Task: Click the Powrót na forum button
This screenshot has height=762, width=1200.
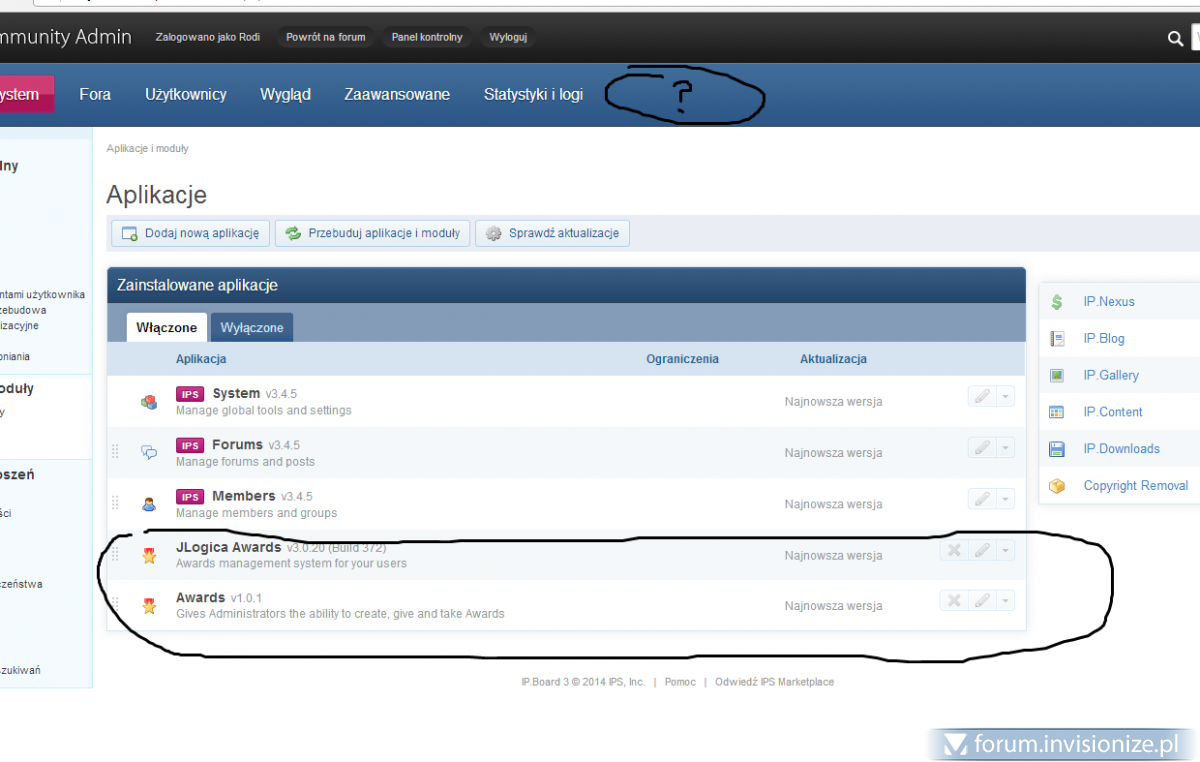Action: 325,38
